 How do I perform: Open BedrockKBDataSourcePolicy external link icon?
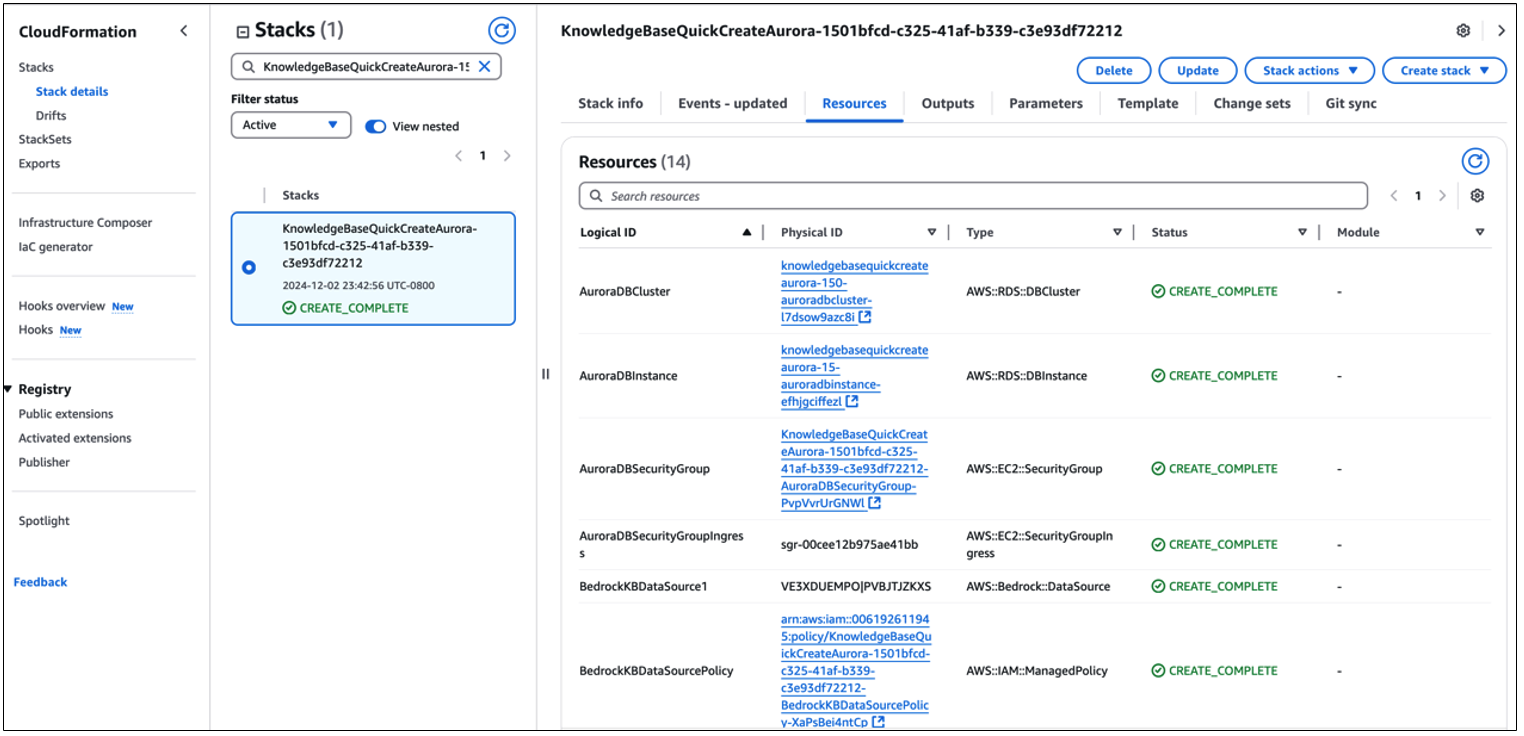877,722
